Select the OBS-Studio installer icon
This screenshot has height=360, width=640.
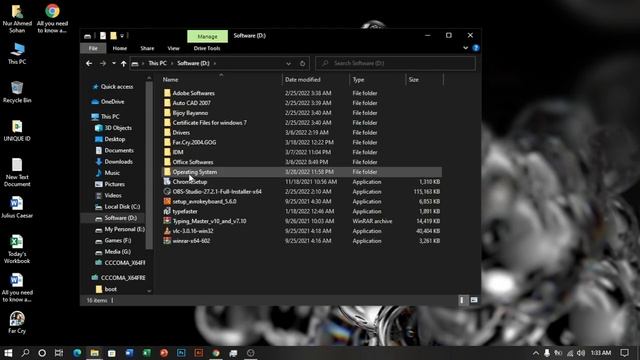(x=167, y=191)
